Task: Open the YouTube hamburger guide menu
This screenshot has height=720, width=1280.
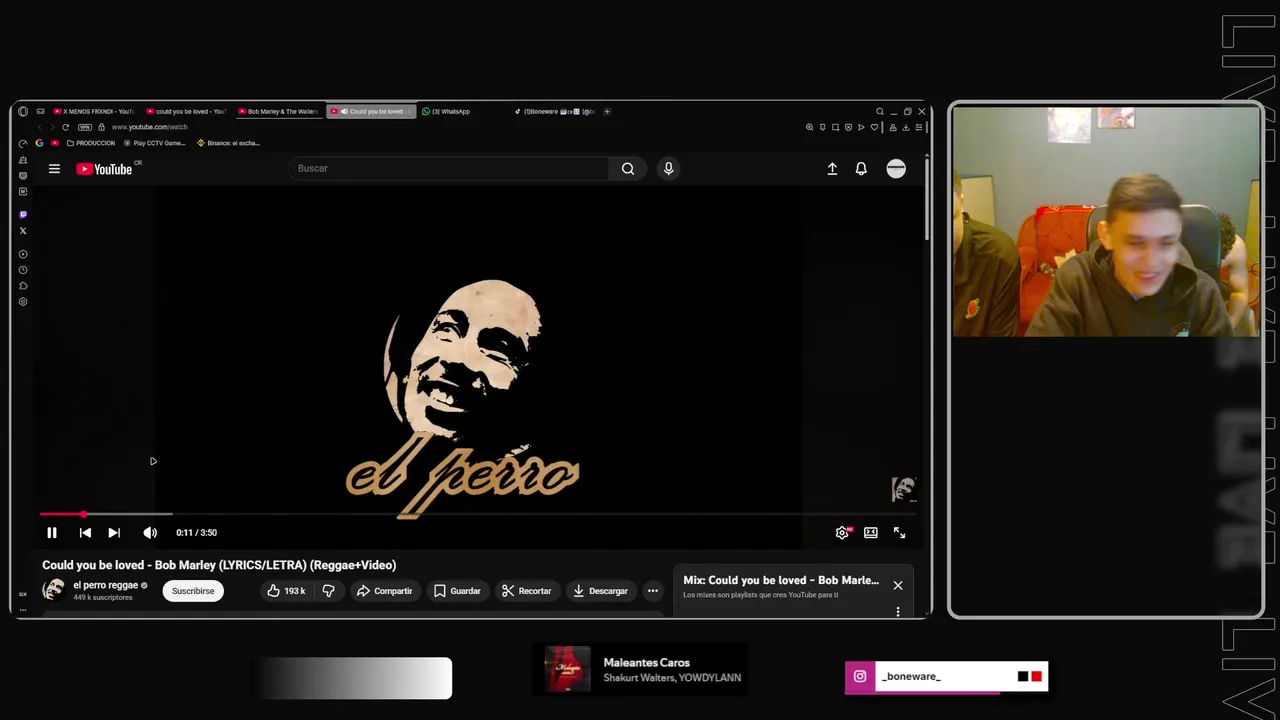Action: [54, 169]
